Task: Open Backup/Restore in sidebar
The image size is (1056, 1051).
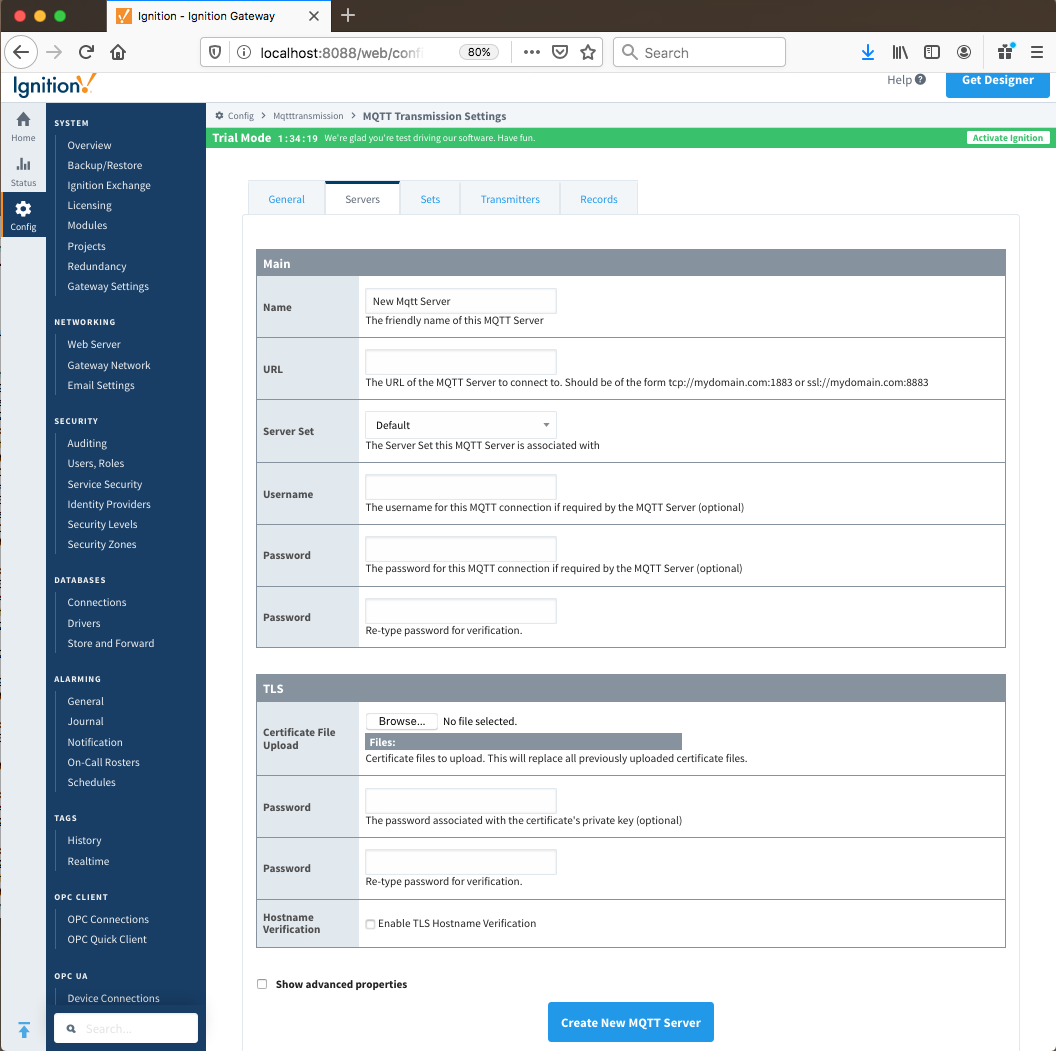Action: pos(104,166)
